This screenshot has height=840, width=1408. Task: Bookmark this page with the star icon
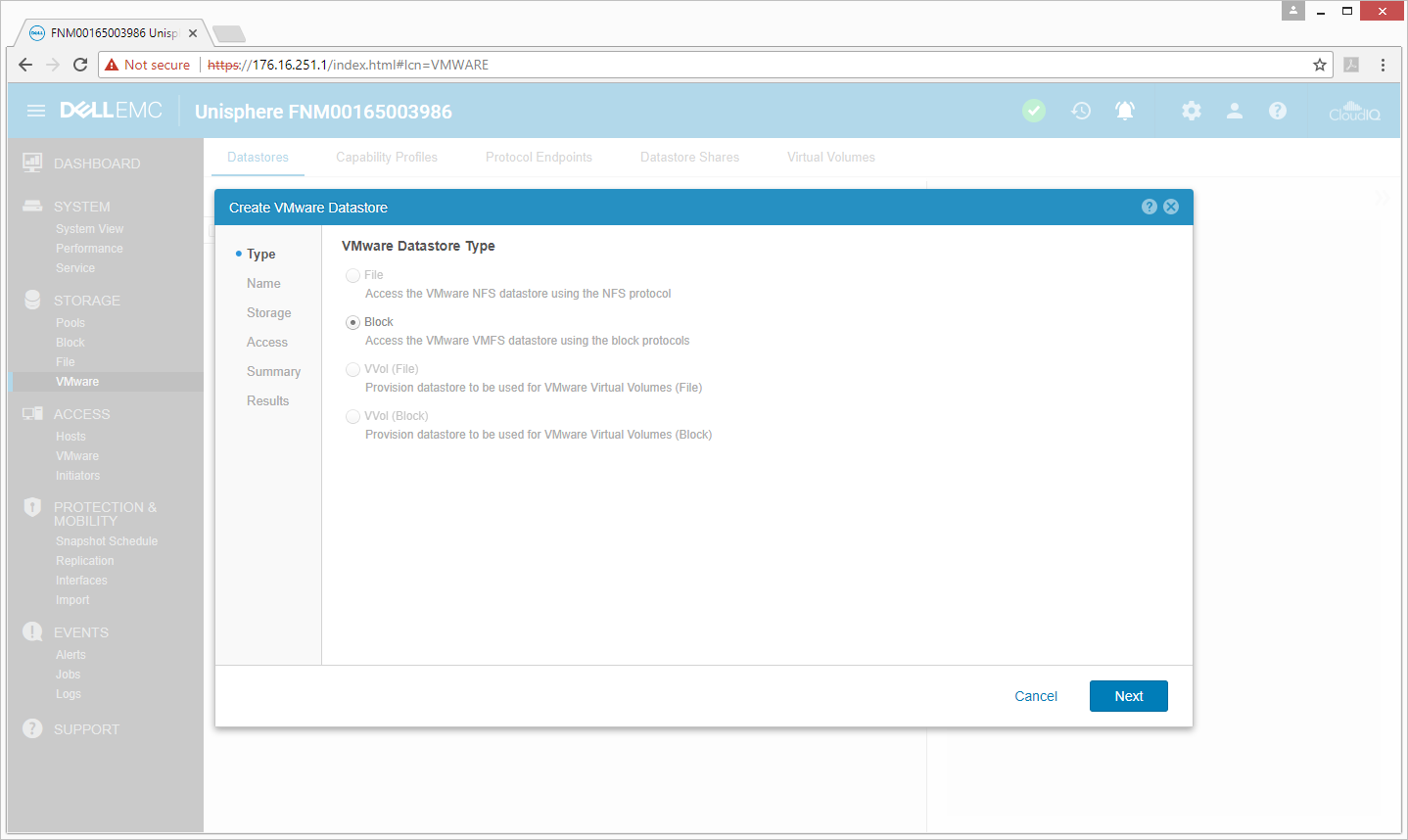click(x=1320, y=65)
